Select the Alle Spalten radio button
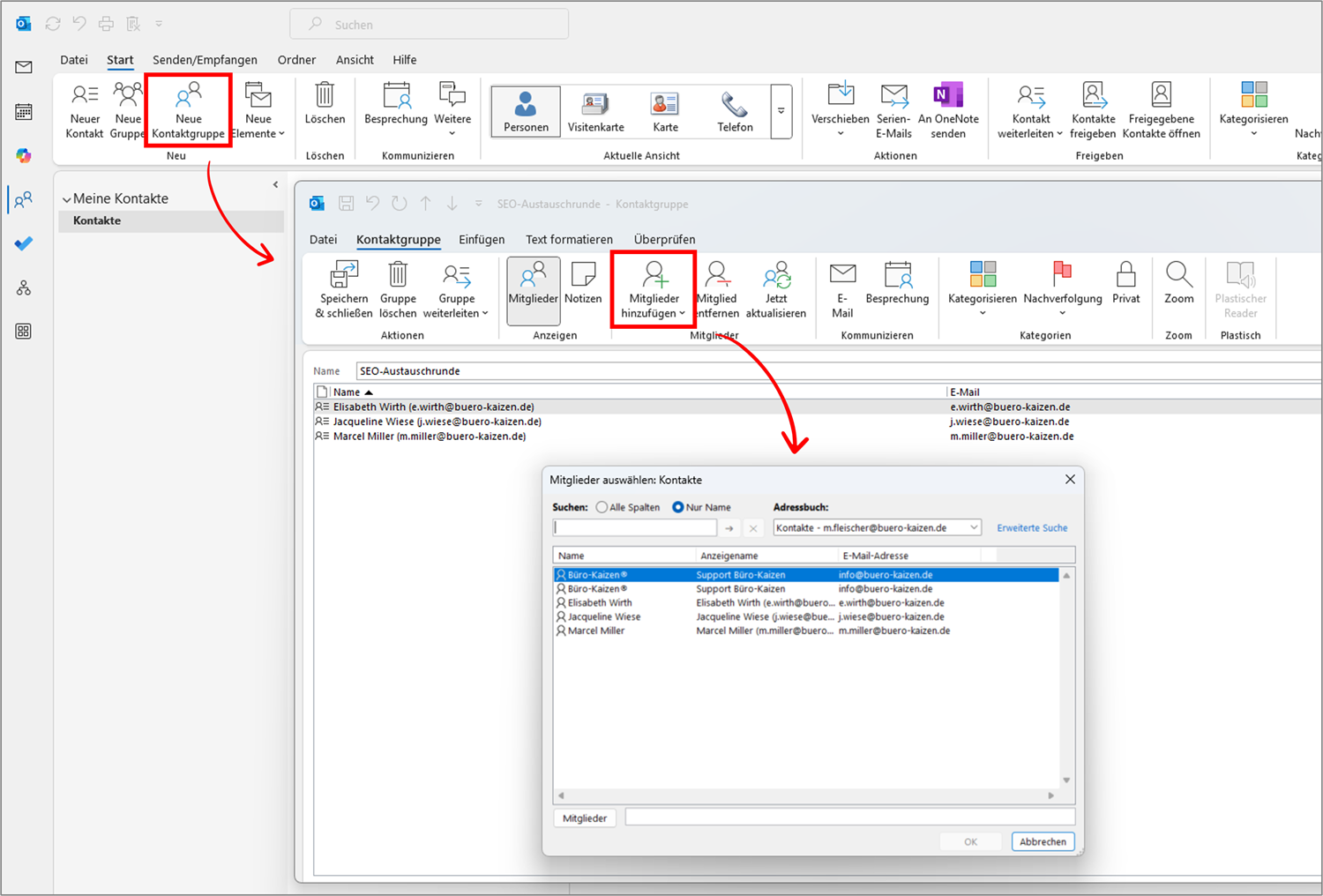Screen dimensions: 1323x896 [x=602, y=507]
